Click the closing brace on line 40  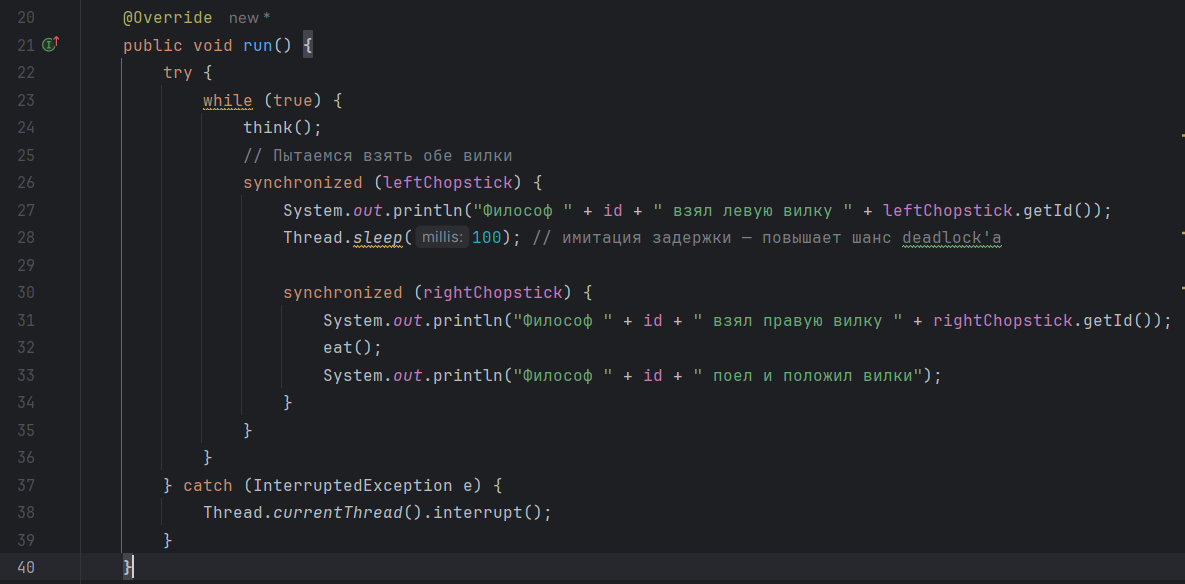[x=128, y=567]
